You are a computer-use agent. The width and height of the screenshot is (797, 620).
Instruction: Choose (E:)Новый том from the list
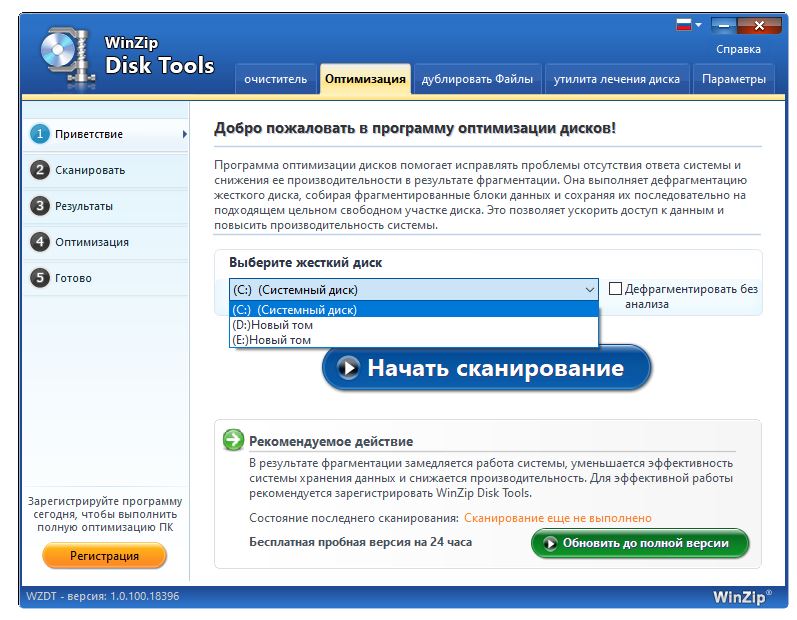click(x=414, y=340)
